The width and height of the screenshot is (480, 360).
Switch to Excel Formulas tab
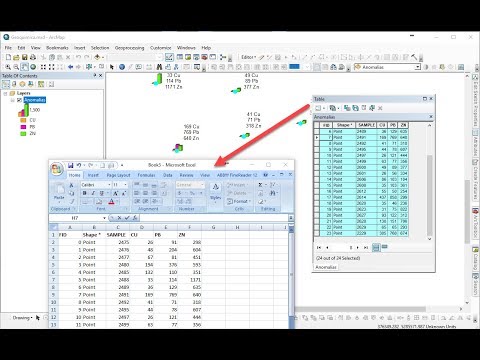tap(146, 175)
